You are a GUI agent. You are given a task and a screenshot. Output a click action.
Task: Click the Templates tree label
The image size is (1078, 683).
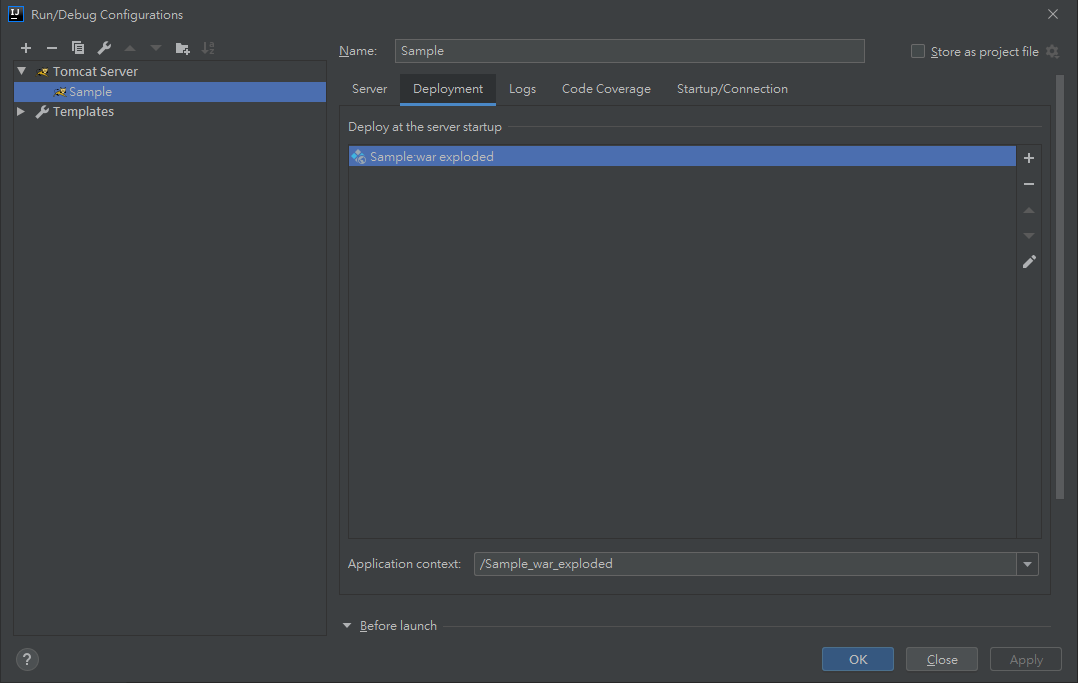[x=83, y=111]
